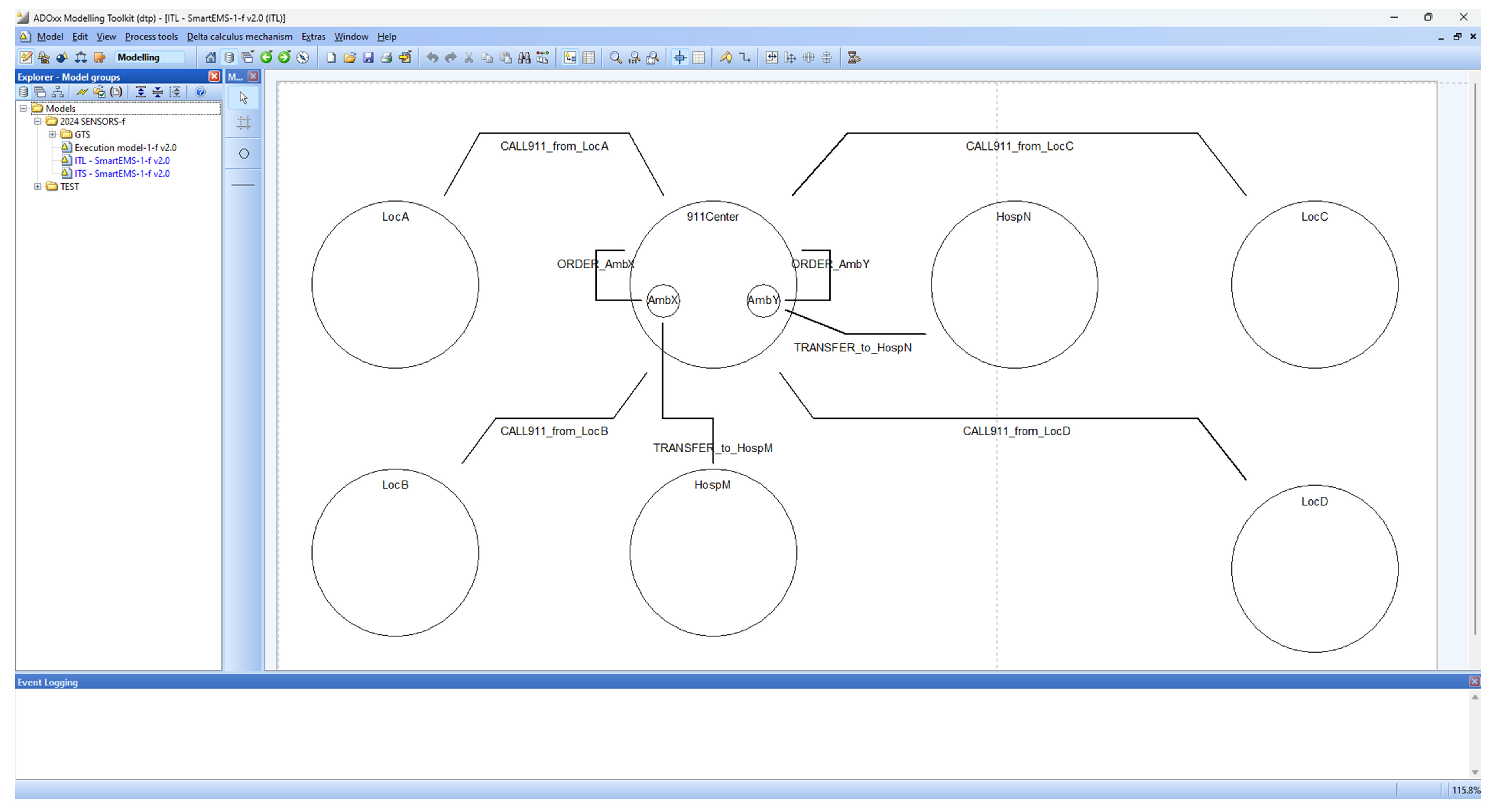Collapse the 2024 SENSORS-f folder
The width and height of the screenshot is (1493, 812).
coord(38,122)
